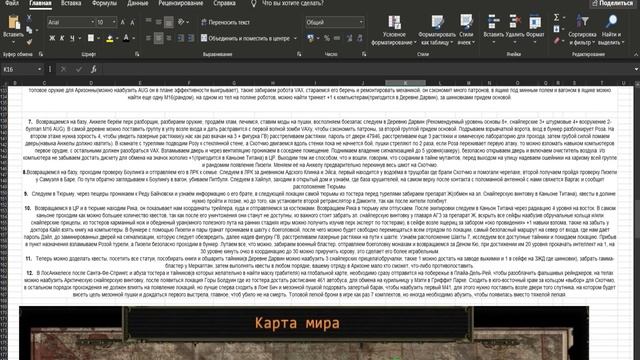
Task: Apply the yellow fill color
Action: point(109,39)
